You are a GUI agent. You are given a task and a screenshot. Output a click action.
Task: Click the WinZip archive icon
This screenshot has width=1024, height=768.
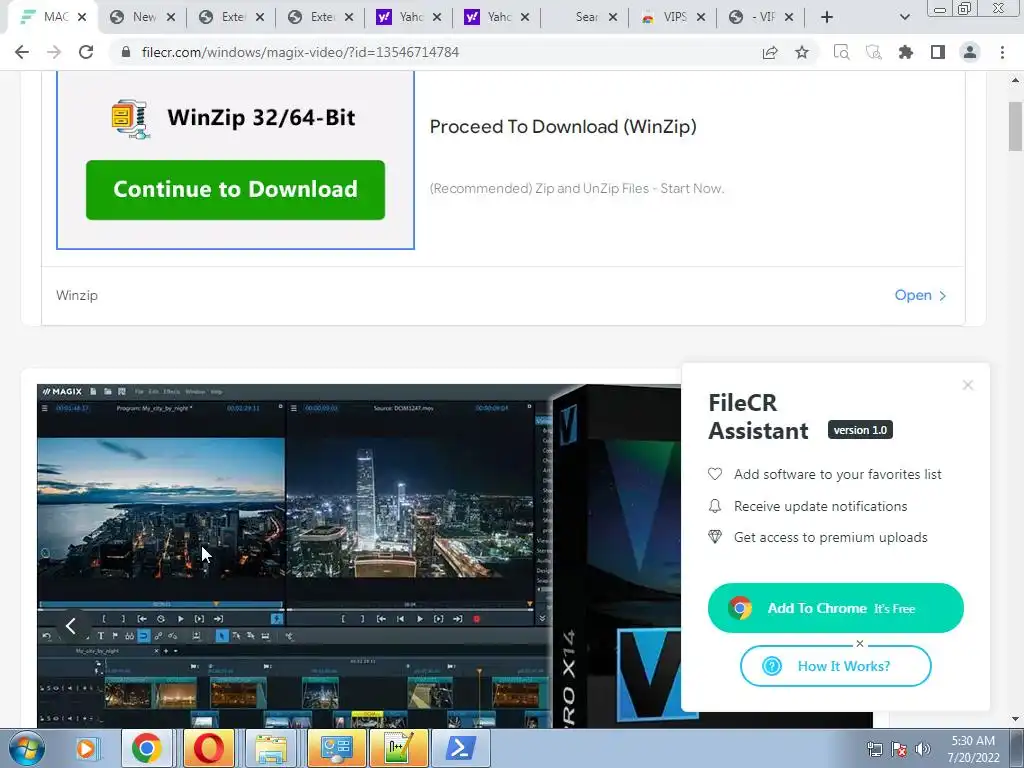coord(131,119)
